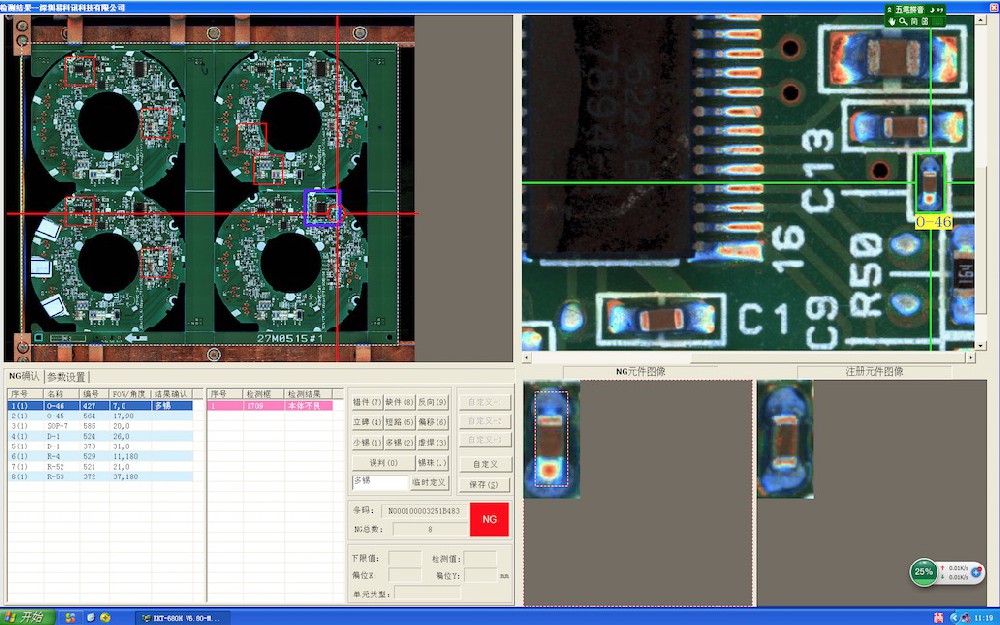
Task: Click the registered component image thumbnail
Action: [x=785, y=439]
